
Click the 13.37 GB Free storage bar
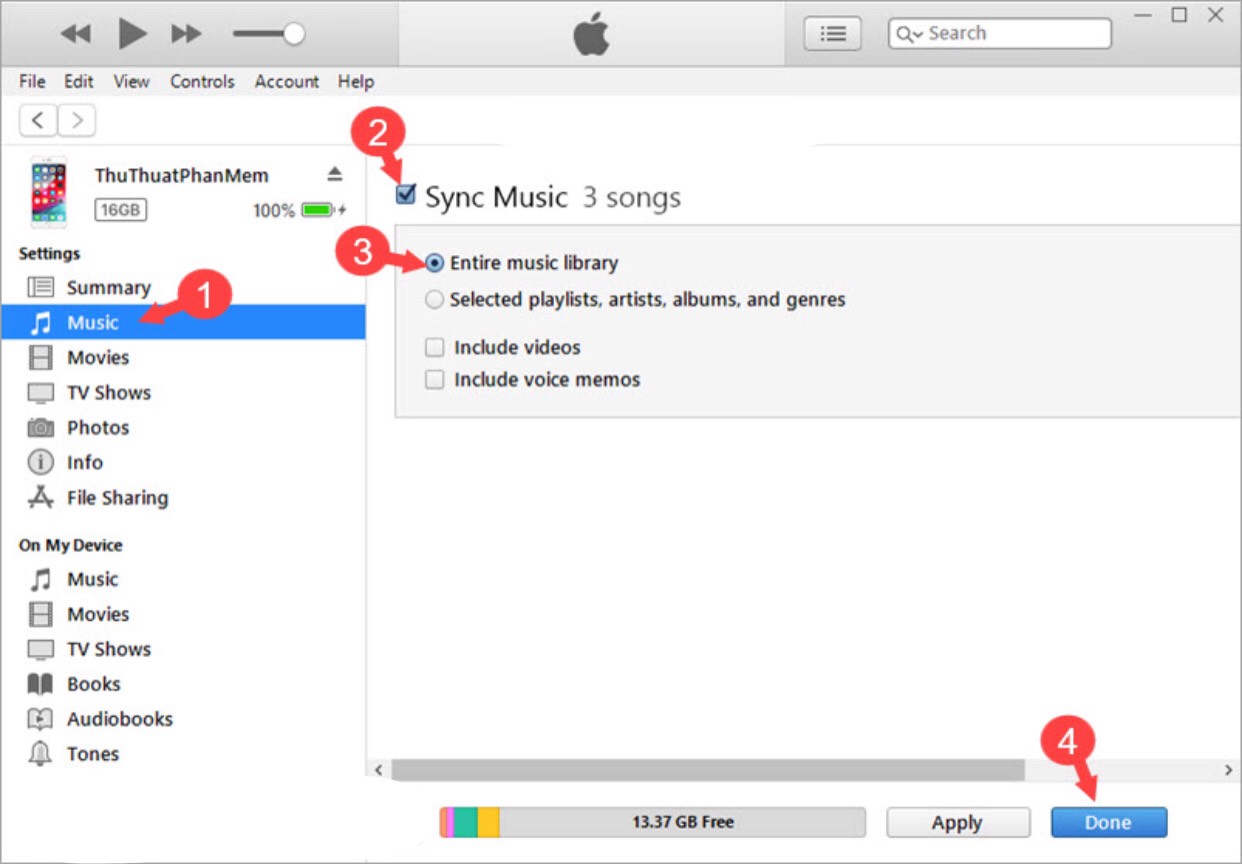(652, 823)
